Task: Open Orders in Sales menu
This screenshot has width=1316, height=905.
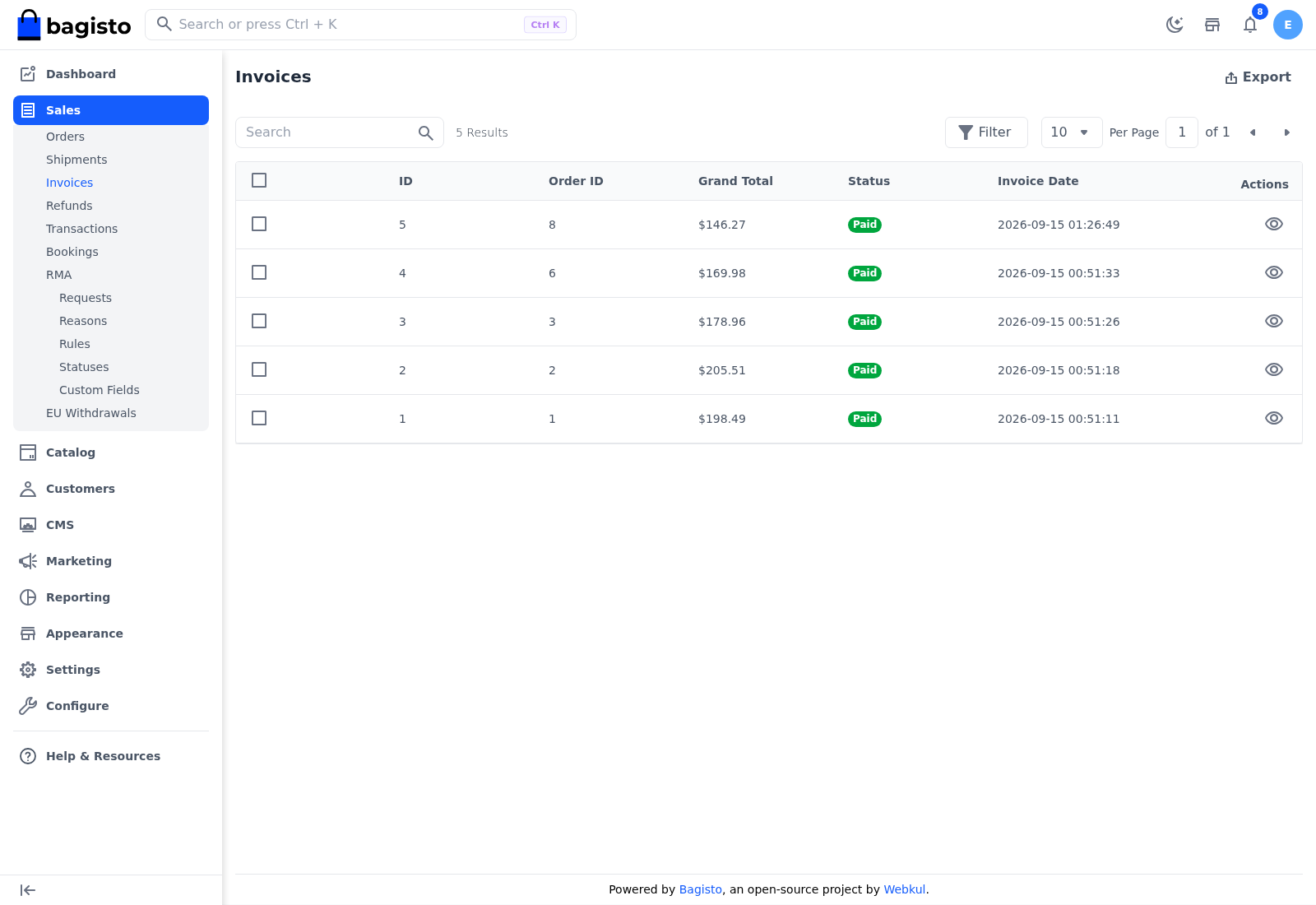Action: coord(65,137)
